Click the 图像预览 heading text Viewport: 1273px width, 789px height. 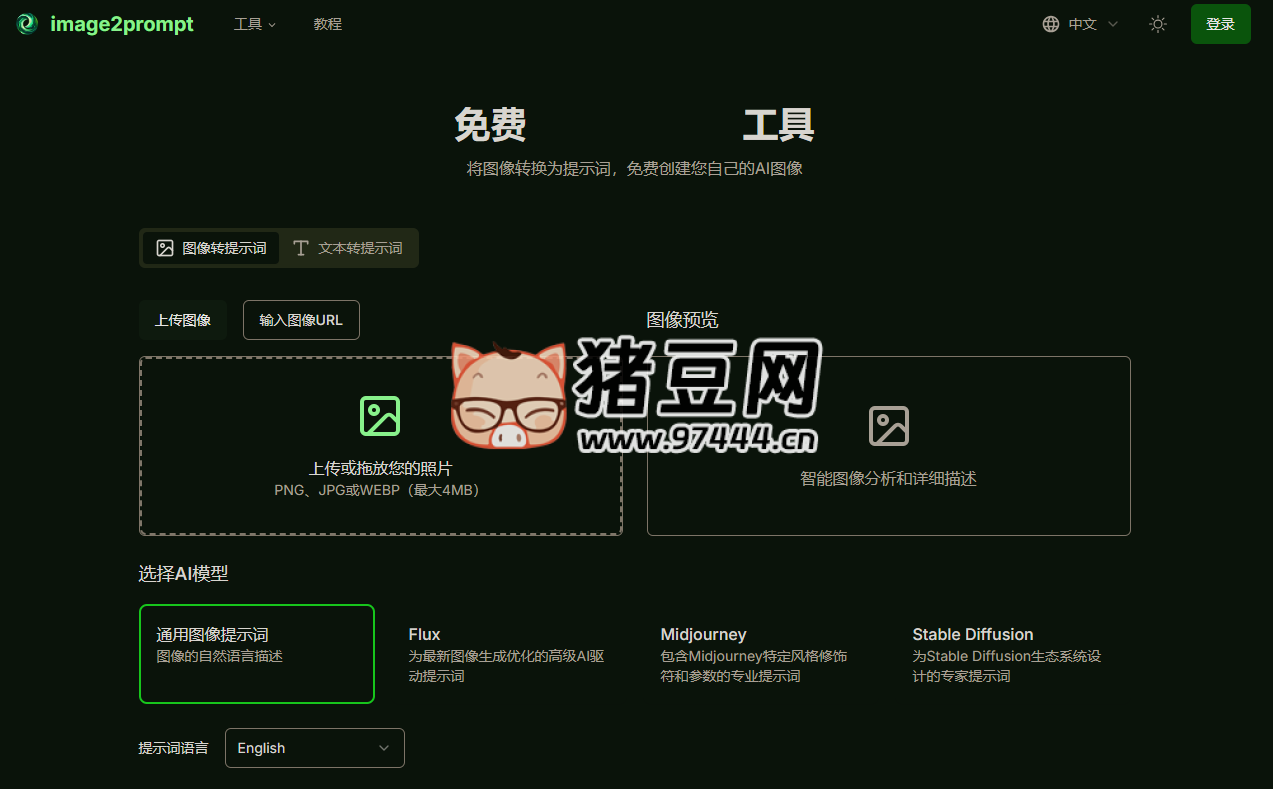(x=682, y=320)
